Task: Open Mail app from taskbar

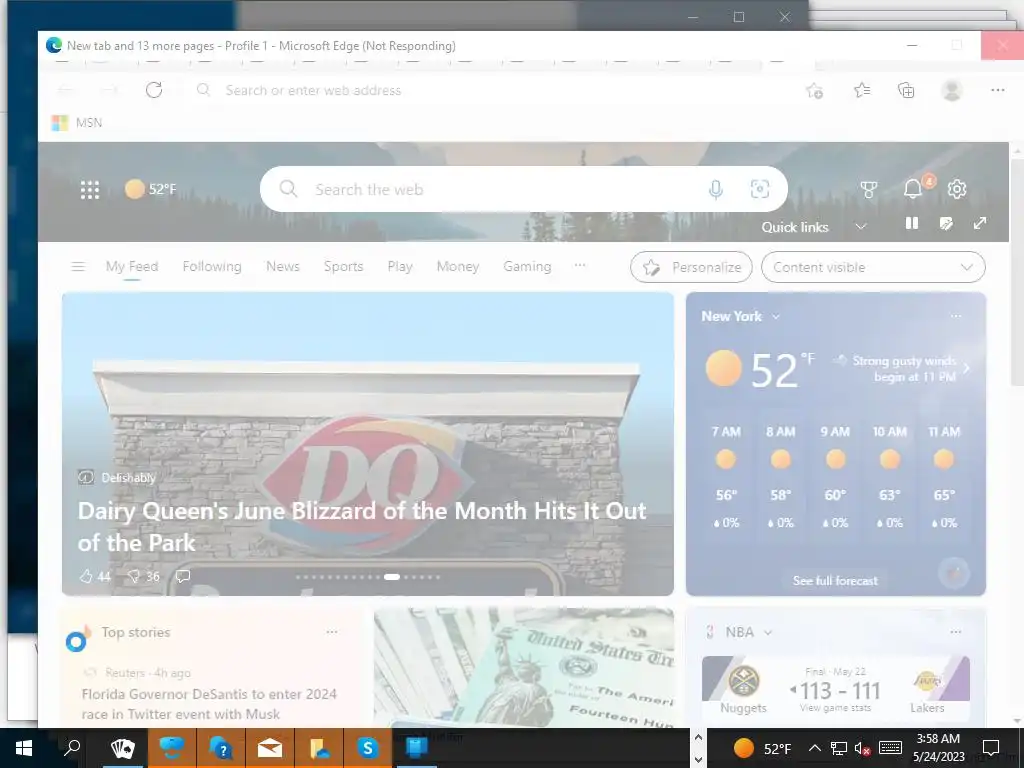Action: point(270,748)
